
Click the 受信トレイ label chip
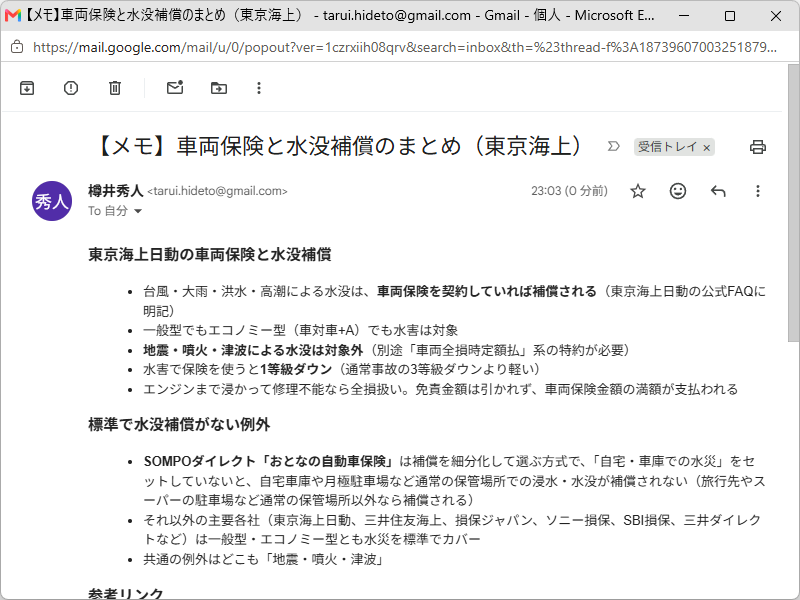tap(667, 147)
